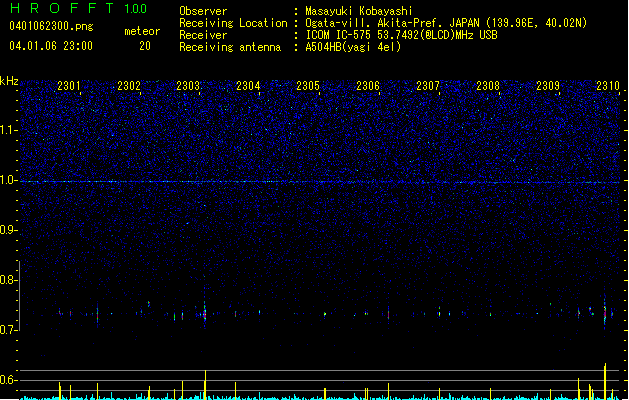Click the 'Observer' field label
Image resolution: width=629 pixels, height=400 pixels.
point(203,11)
